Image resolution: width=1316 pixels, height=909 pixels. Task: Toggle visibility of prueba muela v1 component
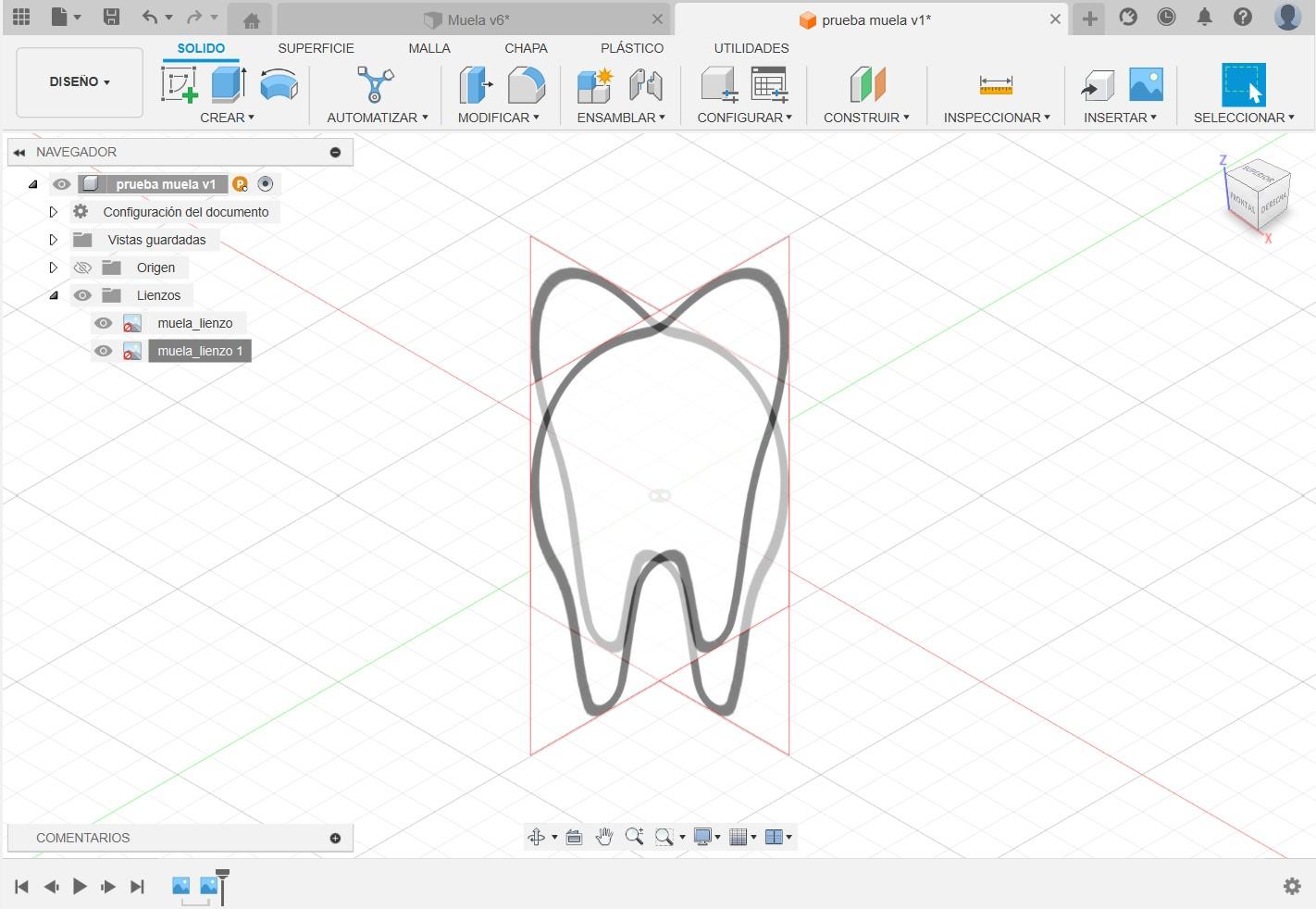[x=61, y=184]
